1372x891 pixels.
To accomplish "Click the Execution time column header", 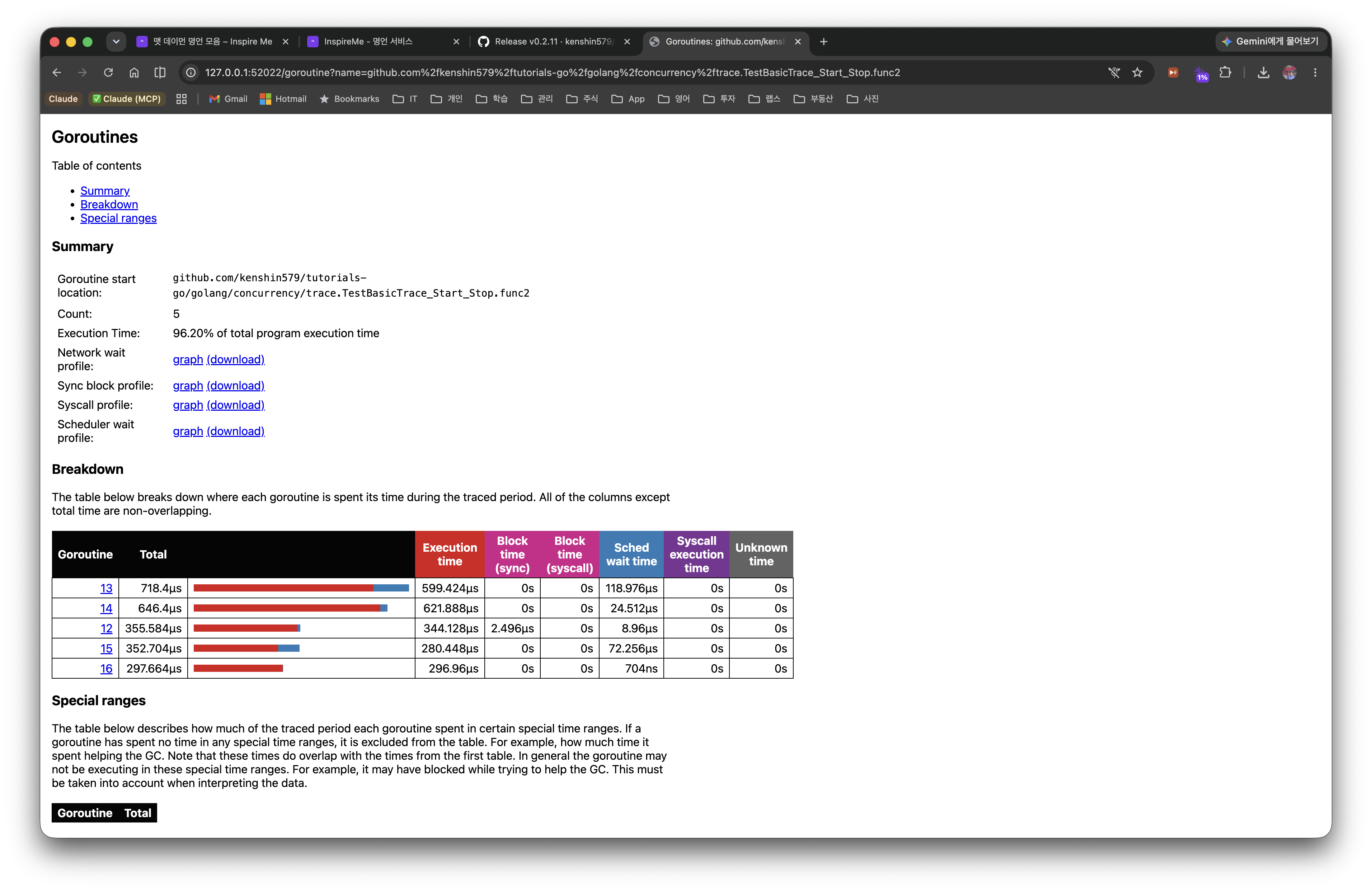I will [x=450, y=555].
